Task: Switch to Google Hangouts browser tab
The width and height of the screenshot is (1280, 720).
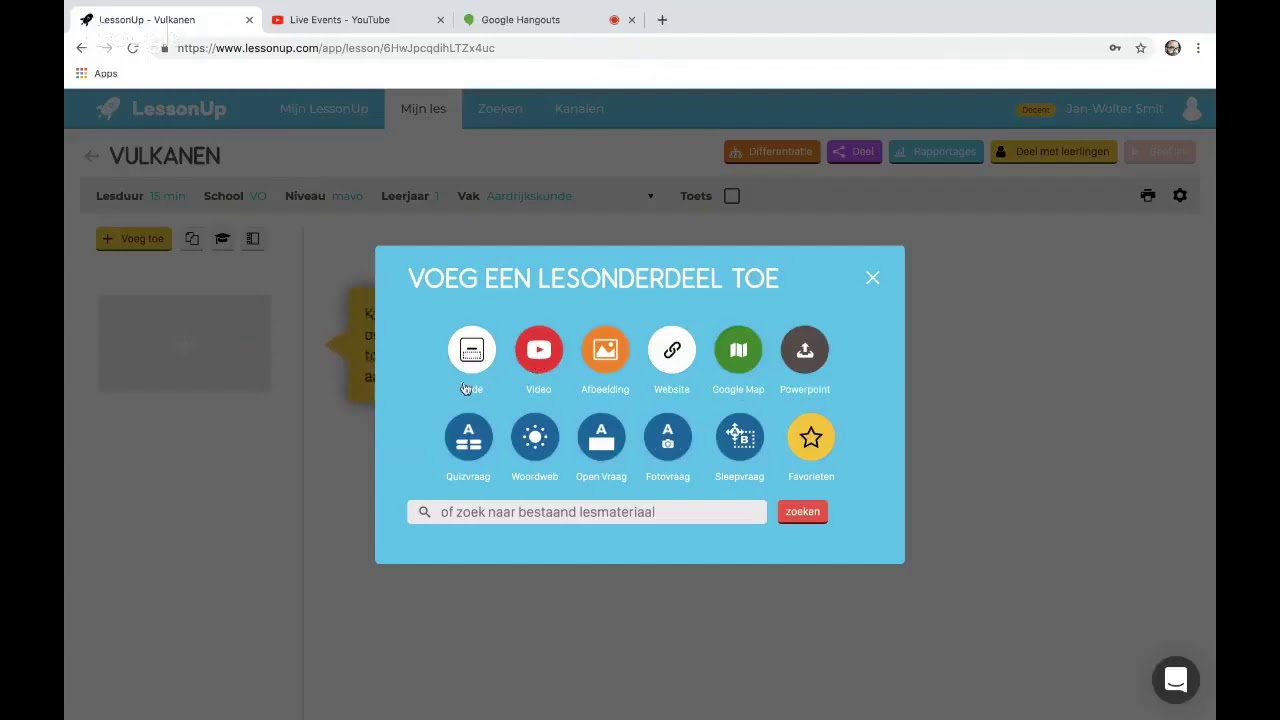Action: (521, 20)
